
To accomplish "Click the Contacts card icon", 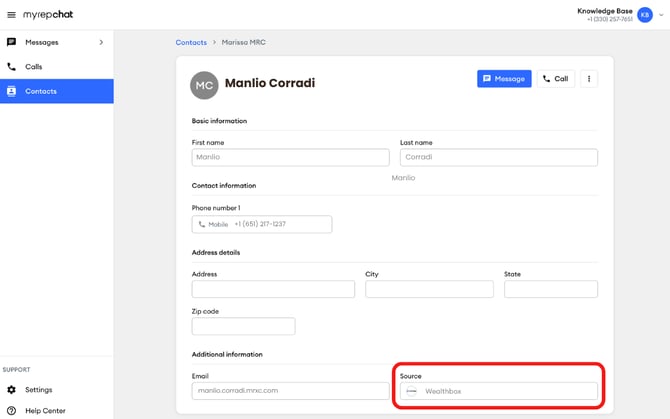I will coord(12,91).
